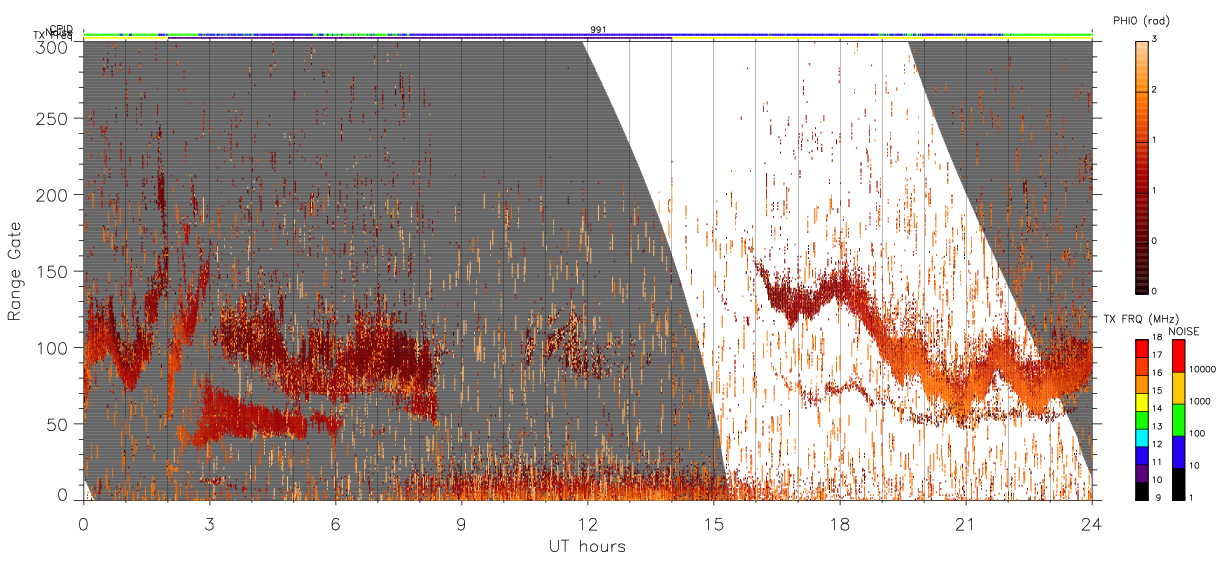
Task: Select x-axis tick label "21"
Action: coord(965,523)
